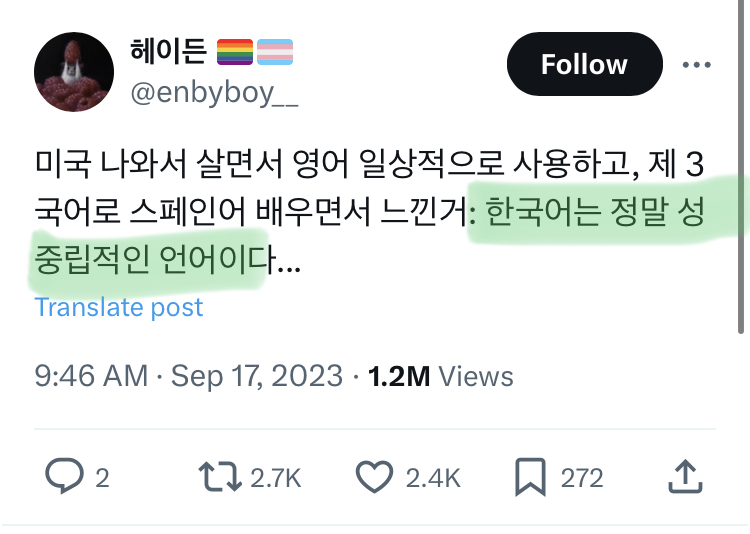Screen dimensions: 750x534
Task: Repost this tweet using the retweet icon
Action: coord(219,478)
